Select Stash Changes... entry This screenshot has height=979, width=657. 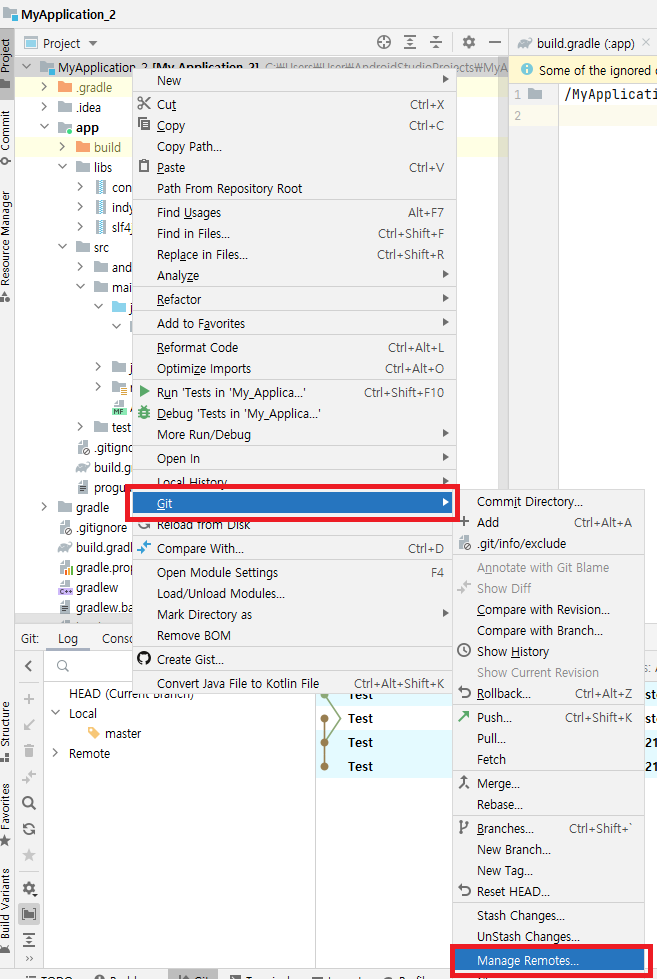(549, 915)
